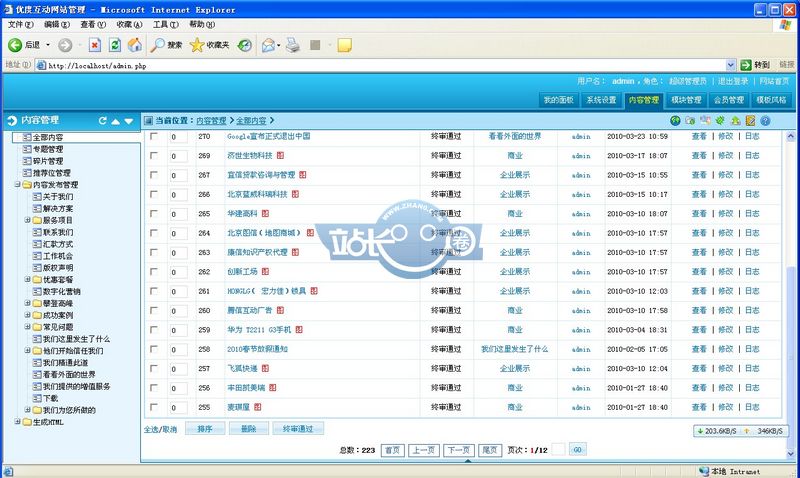This screenshot has height=478, width=800.
Task: Click the yellow note icon in toolbar
Action: pos(345,45)
